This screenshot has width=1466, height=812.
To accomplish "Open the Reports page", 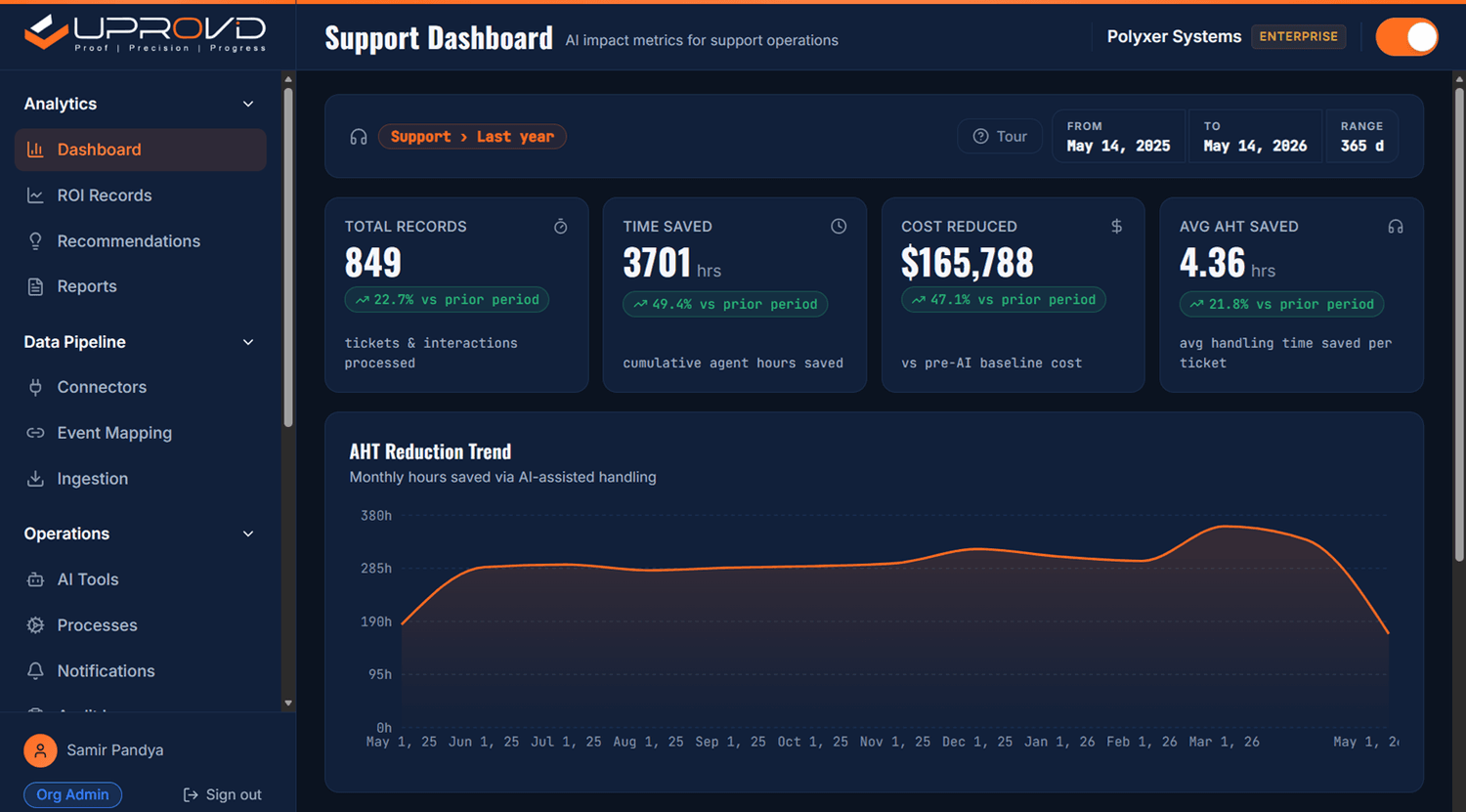I will click(141, 286).
